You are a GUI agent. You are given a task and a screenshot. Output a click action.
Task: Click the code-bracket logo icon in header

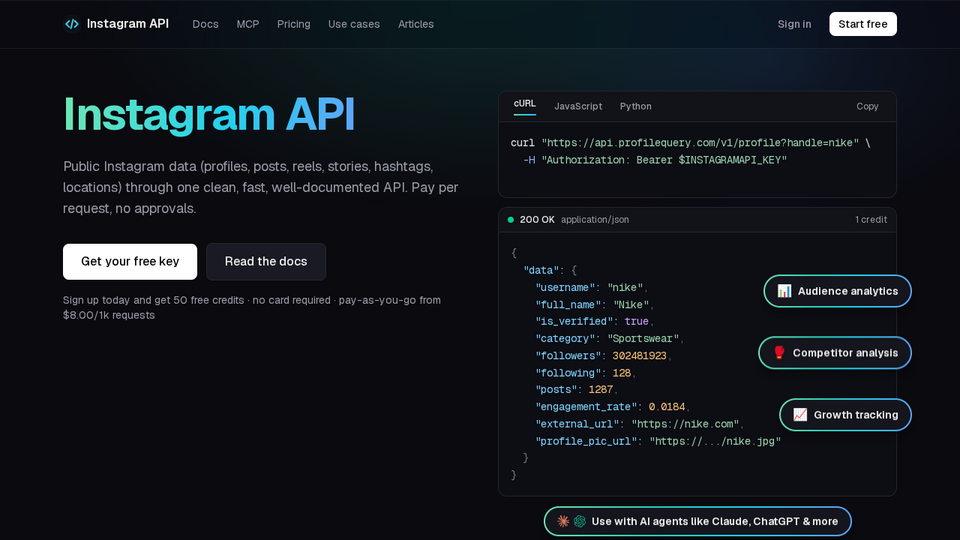[72, 24]
